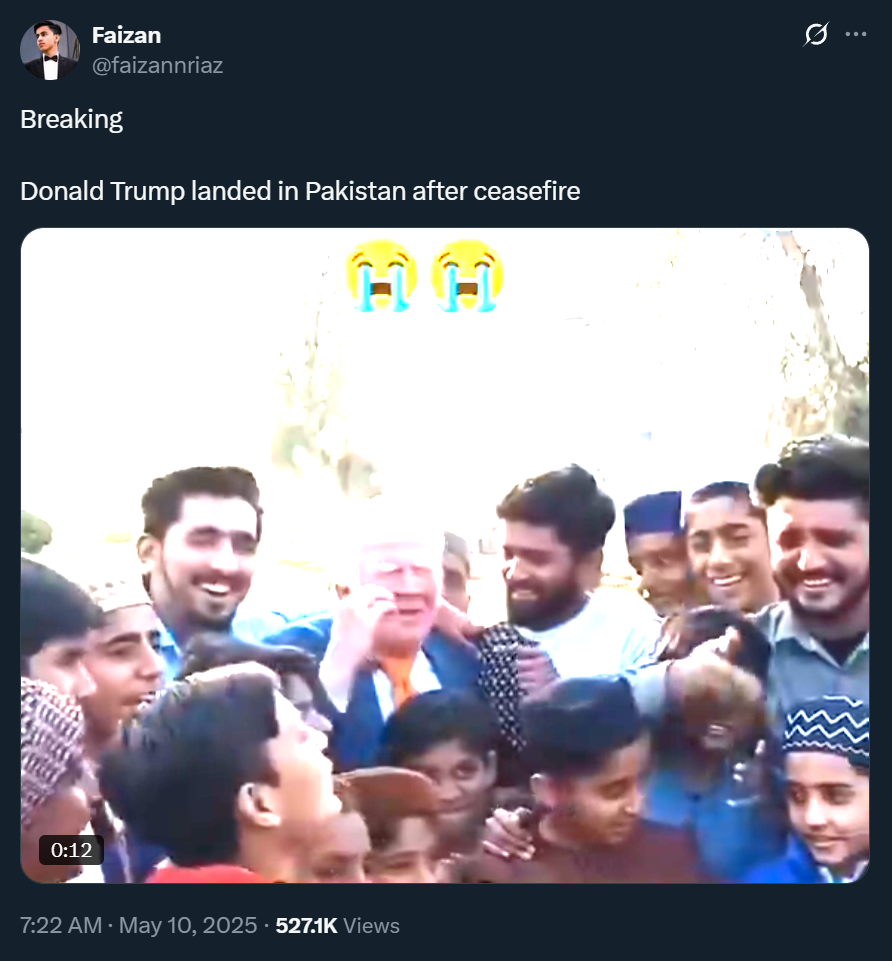Open the 527.1K Views count
The image size is (892, 961).
337,925
